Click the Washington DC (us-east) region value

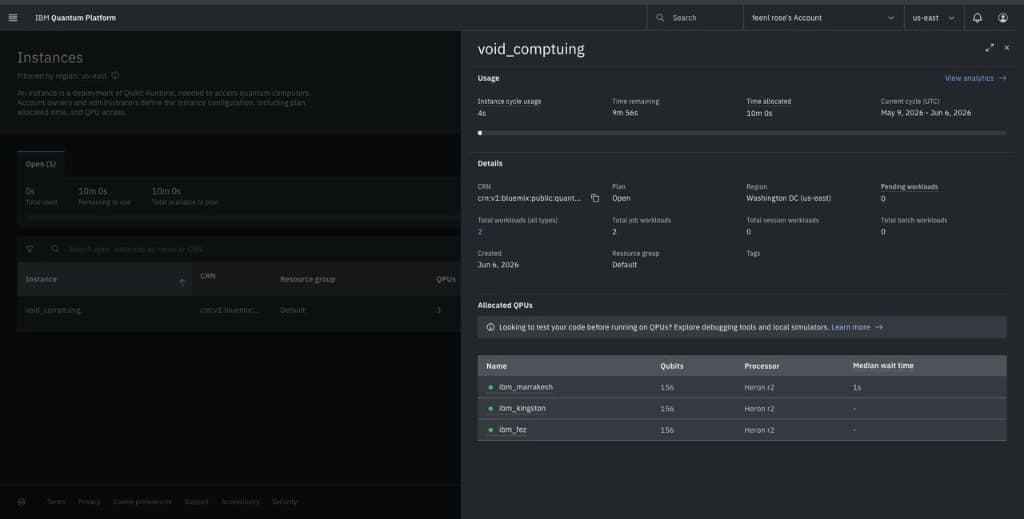coord(789,198)
